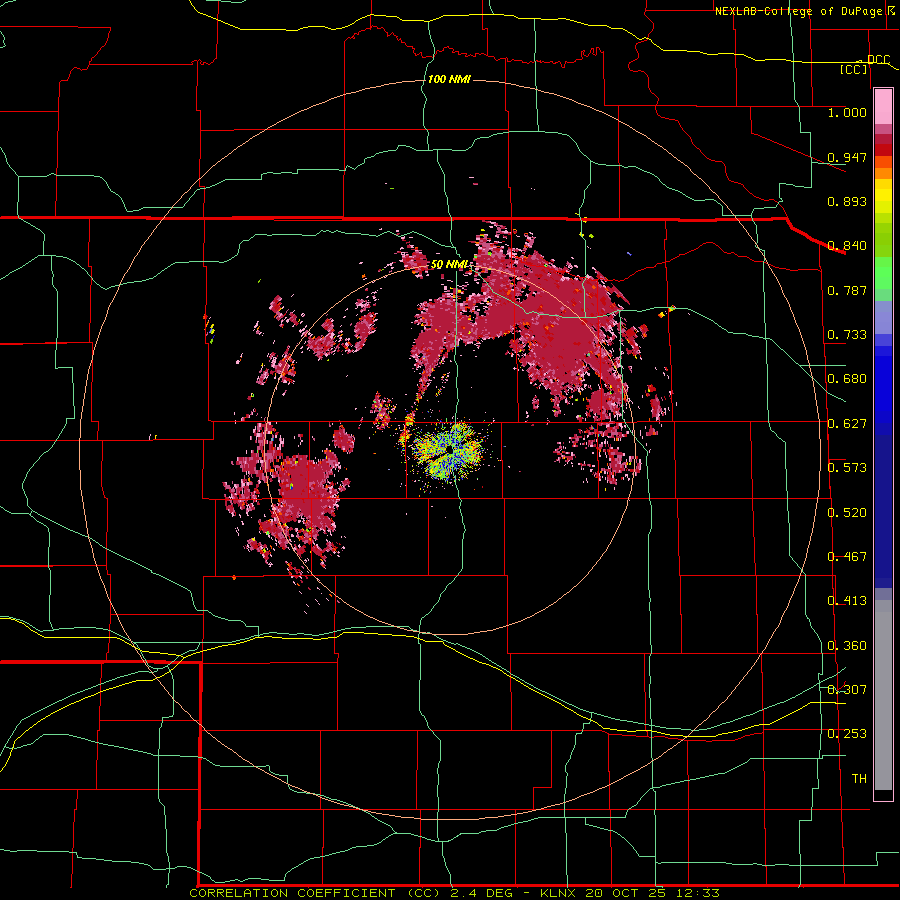Select the gray segment of the color bar

pos(883,695)
